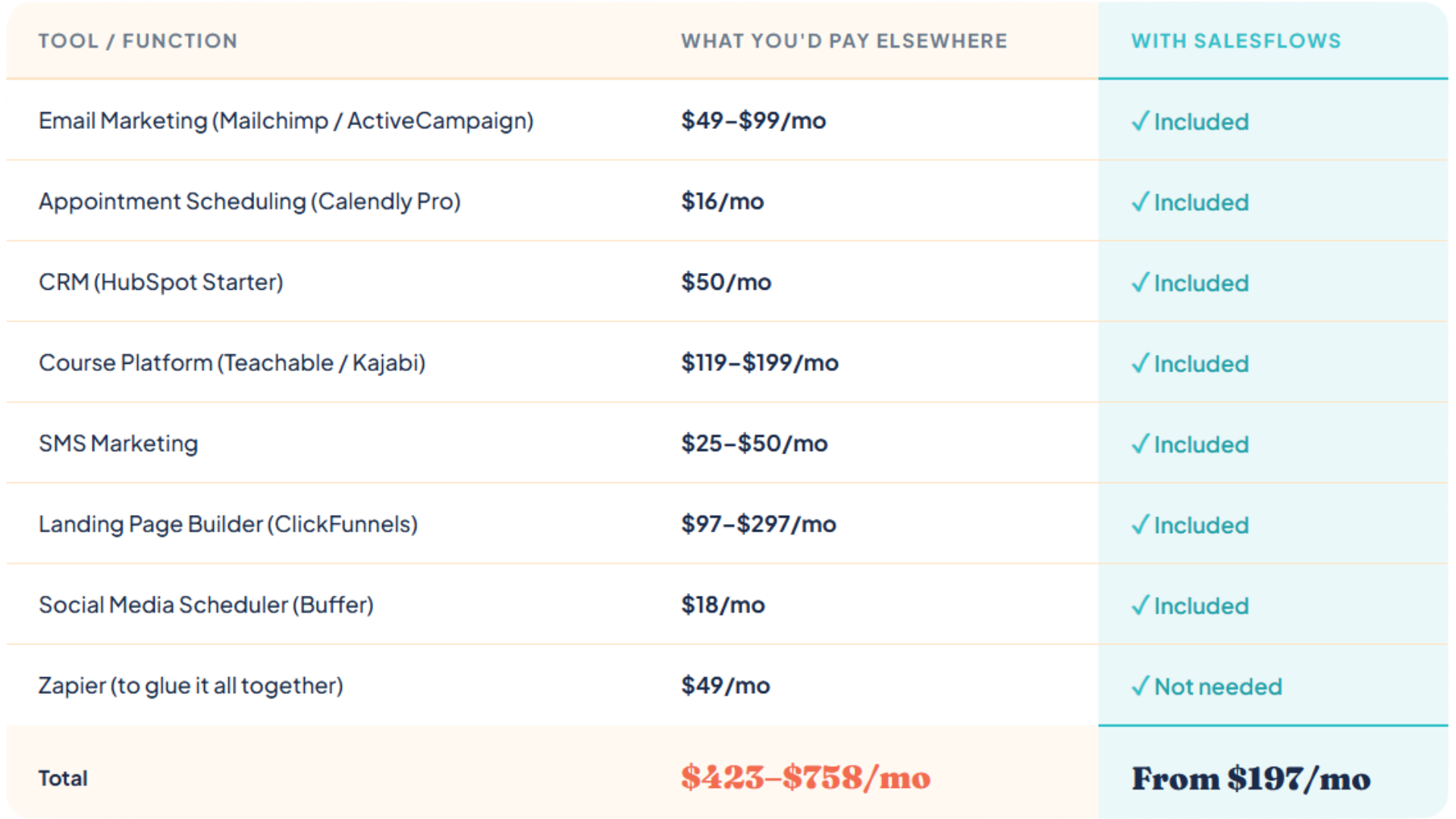Select the Course Platform row checkmark
This screenshot has height=819, width=1456.
click(x=1140, y=363)
